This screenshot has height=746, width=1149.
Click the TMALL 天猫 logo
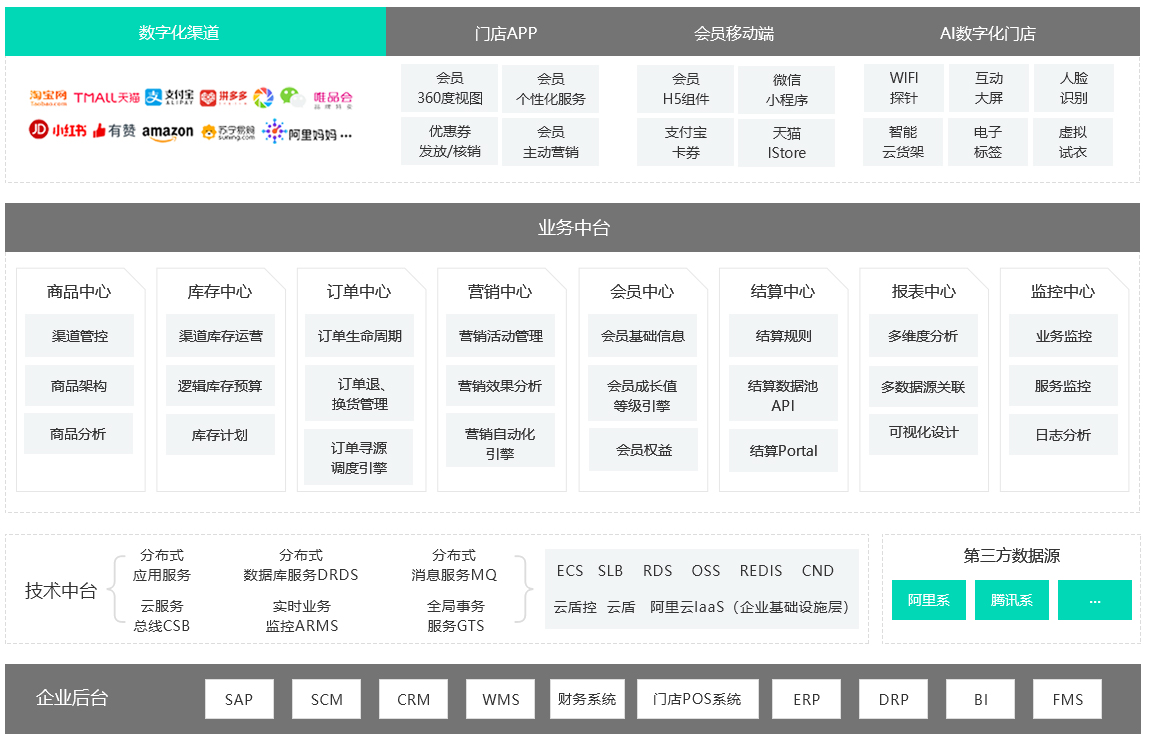106,97
